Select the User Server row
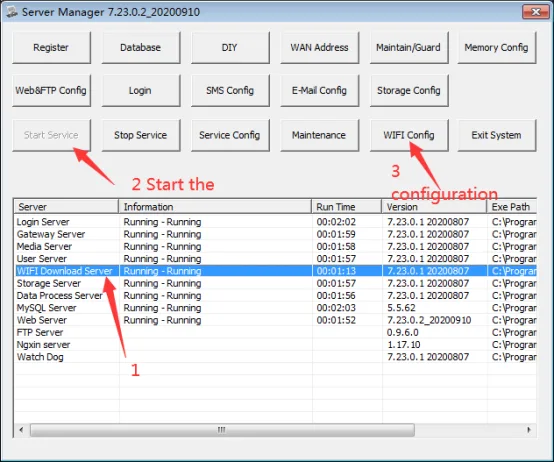This screenshot has height=462, width=554. pos(275,259)
